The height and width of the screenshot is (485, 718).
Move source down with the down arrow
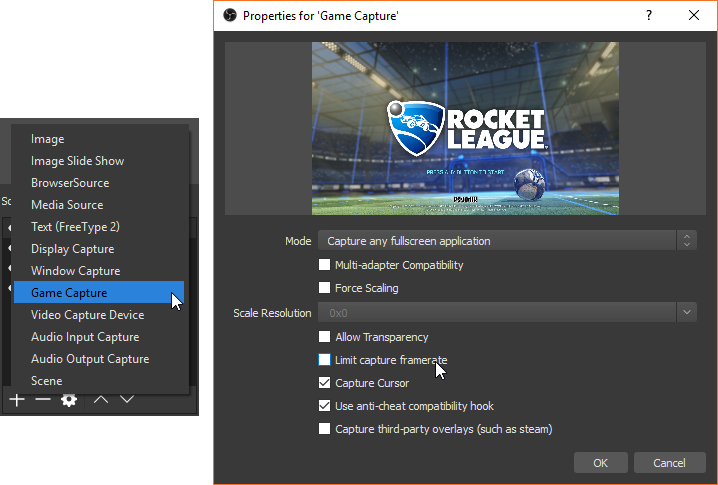click(x=127, y=400)
